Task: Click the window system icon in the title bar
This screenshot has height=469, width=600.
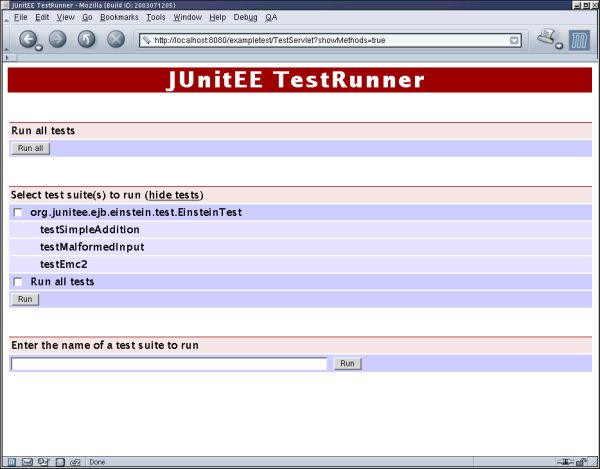Action: point(5,5)
